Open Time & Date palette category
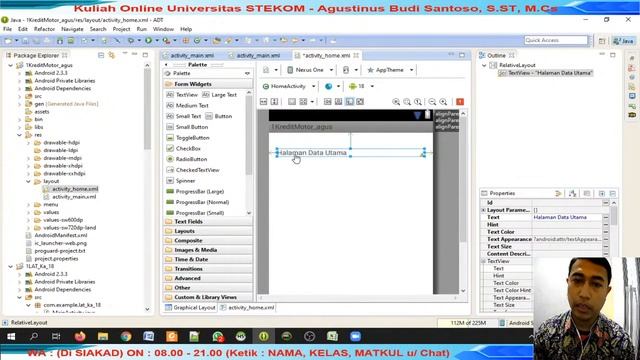Screen dimensions: 640x360 click(x=208, y=260)
